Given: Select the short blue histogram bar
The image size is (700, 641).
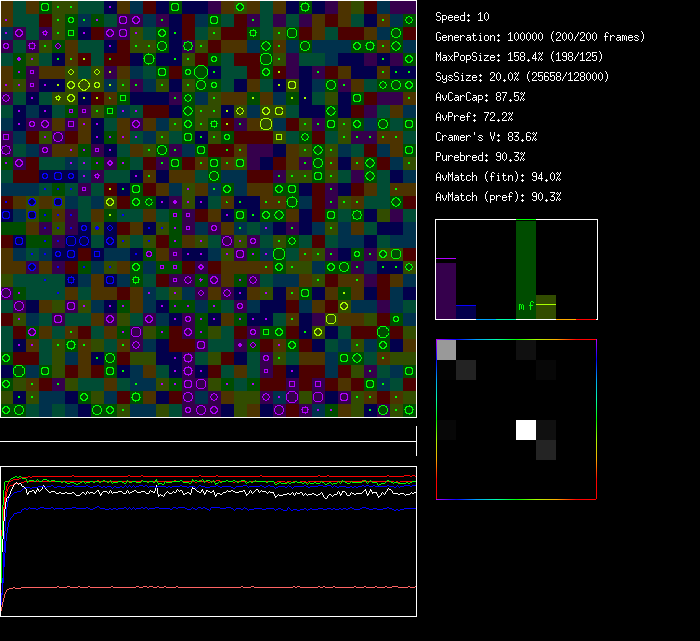Looking at the screenshot, I should click(x=466, y=312).
